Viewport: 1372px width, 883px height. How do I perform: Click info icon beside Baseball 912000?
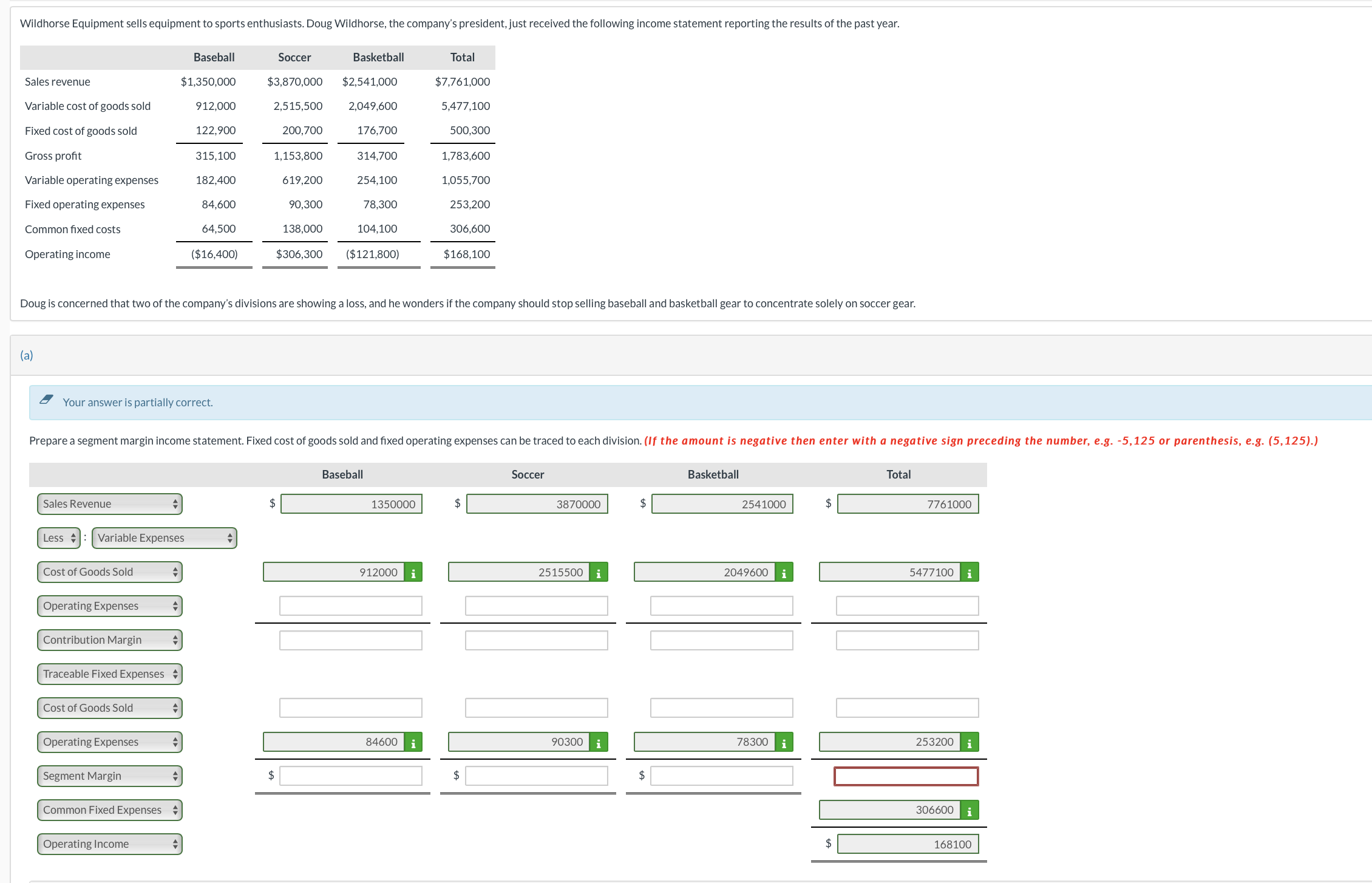point(413,572)
